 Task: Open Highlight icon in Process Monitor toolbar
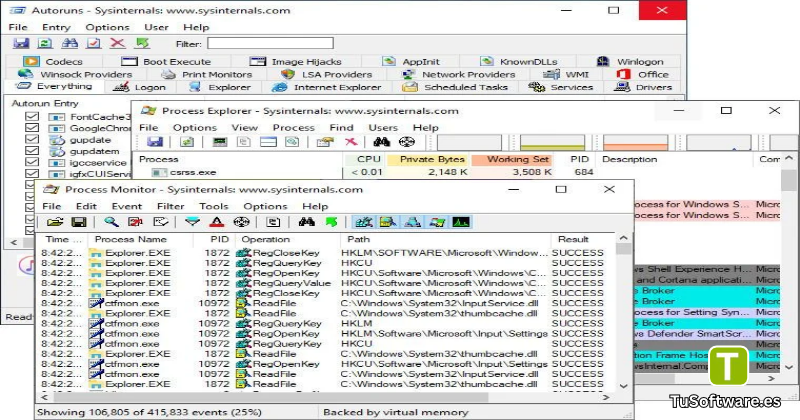(x=217, y=222)
